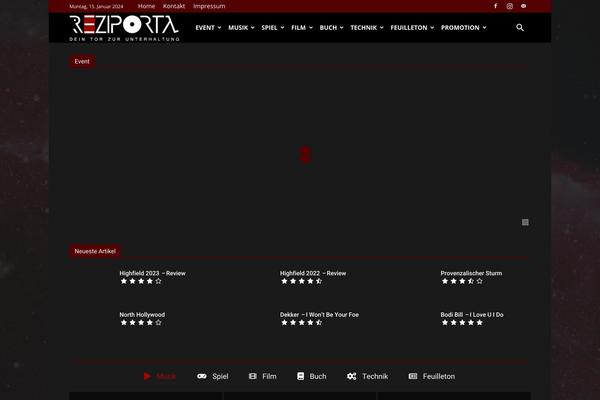This screenshot has width=600, height=400.
Task: Click the Musik play icon
Action: [x=147, y=376]
